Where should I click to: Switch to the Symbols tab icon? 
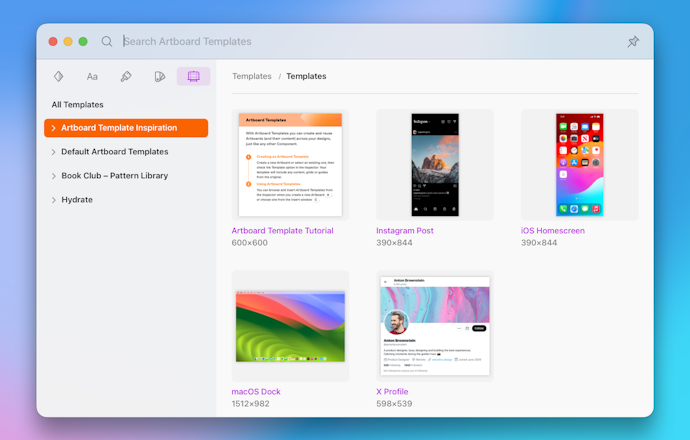pos(59,76)
